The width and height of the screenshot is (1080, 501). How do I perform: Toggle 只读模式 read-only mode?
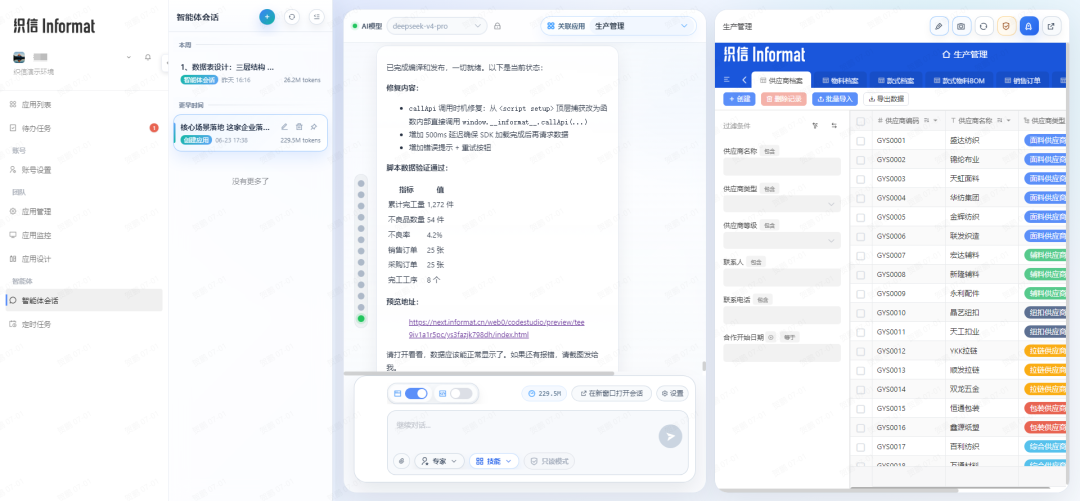tap(549, 461)
